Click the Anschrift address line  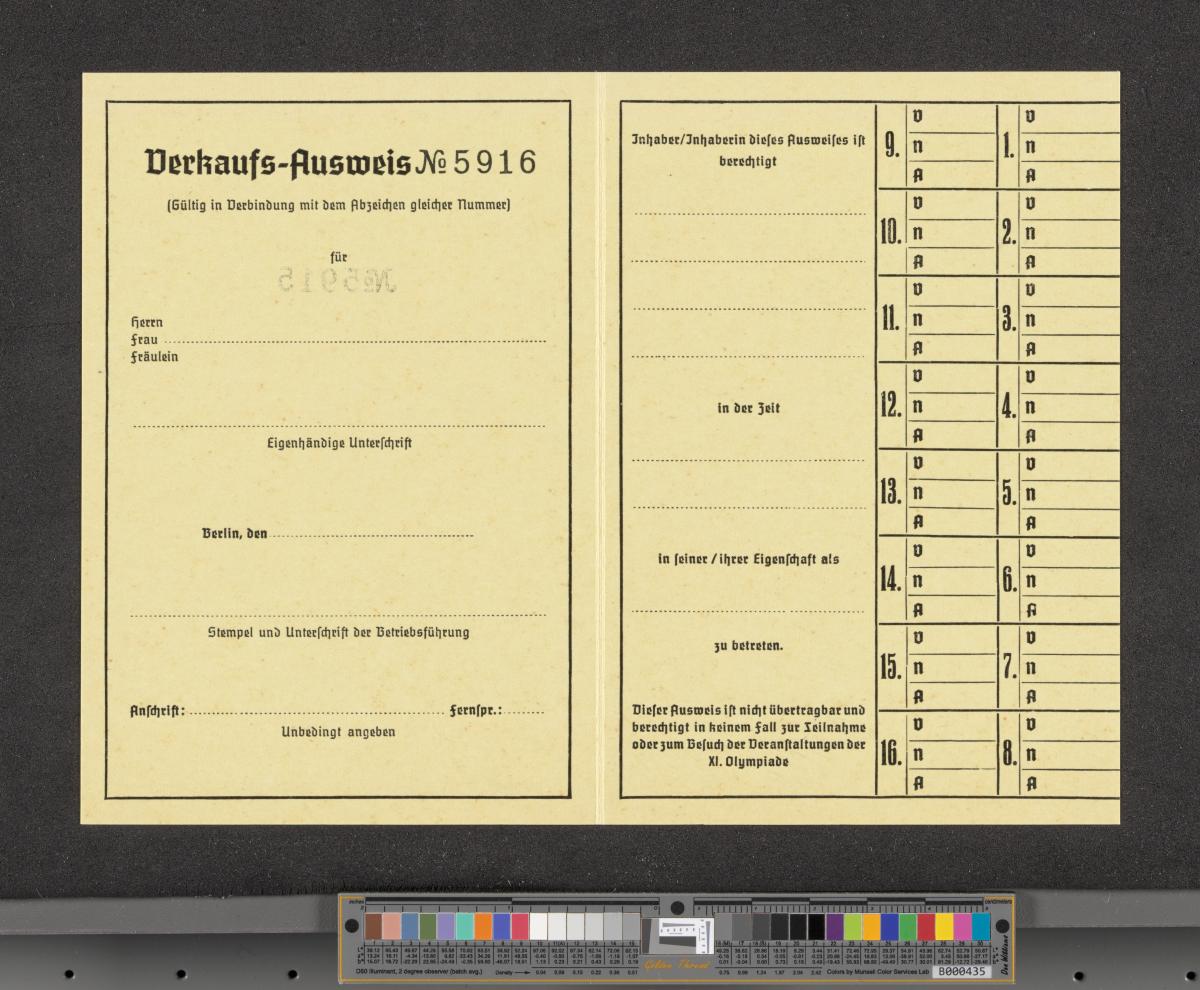point(317,712)
